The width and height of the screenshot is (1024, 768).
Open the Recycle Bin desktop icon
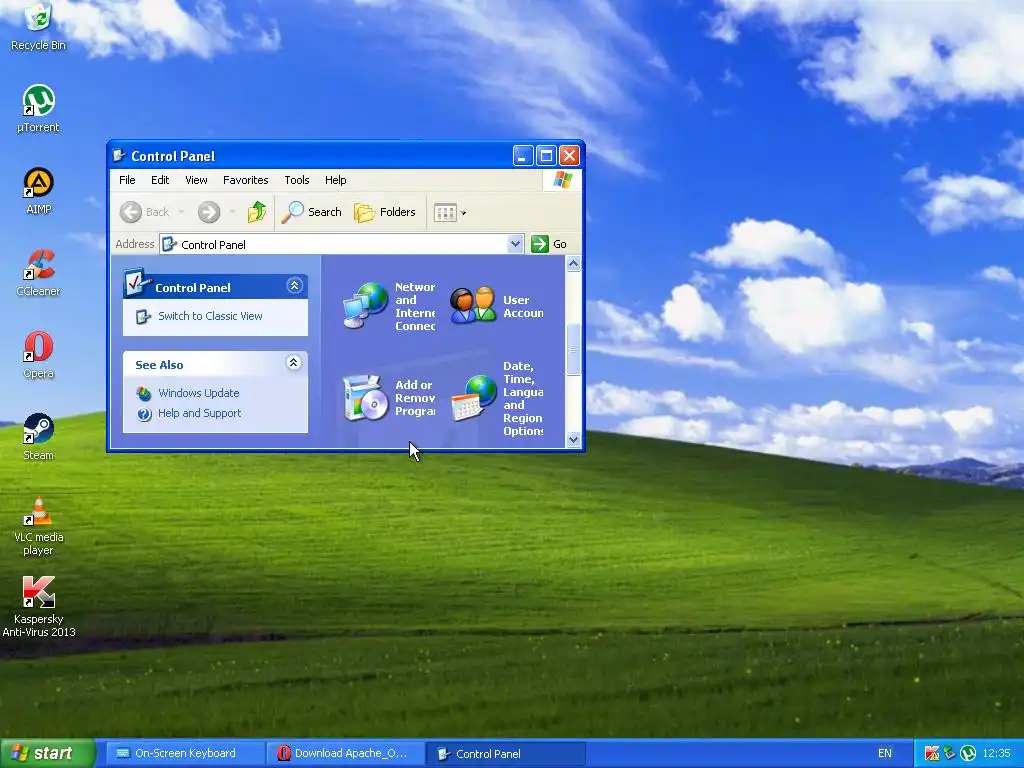click(38, 26)
